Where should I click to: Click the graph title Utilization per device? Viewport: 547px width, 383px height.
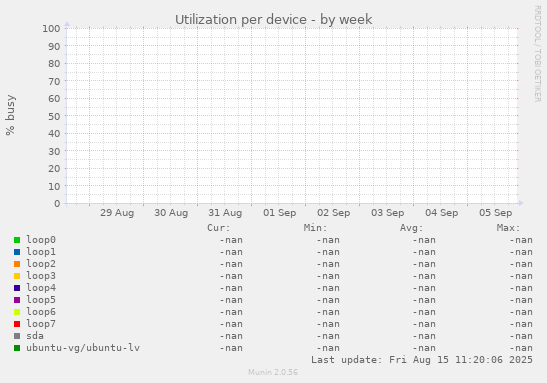click(x=274, y=20)
